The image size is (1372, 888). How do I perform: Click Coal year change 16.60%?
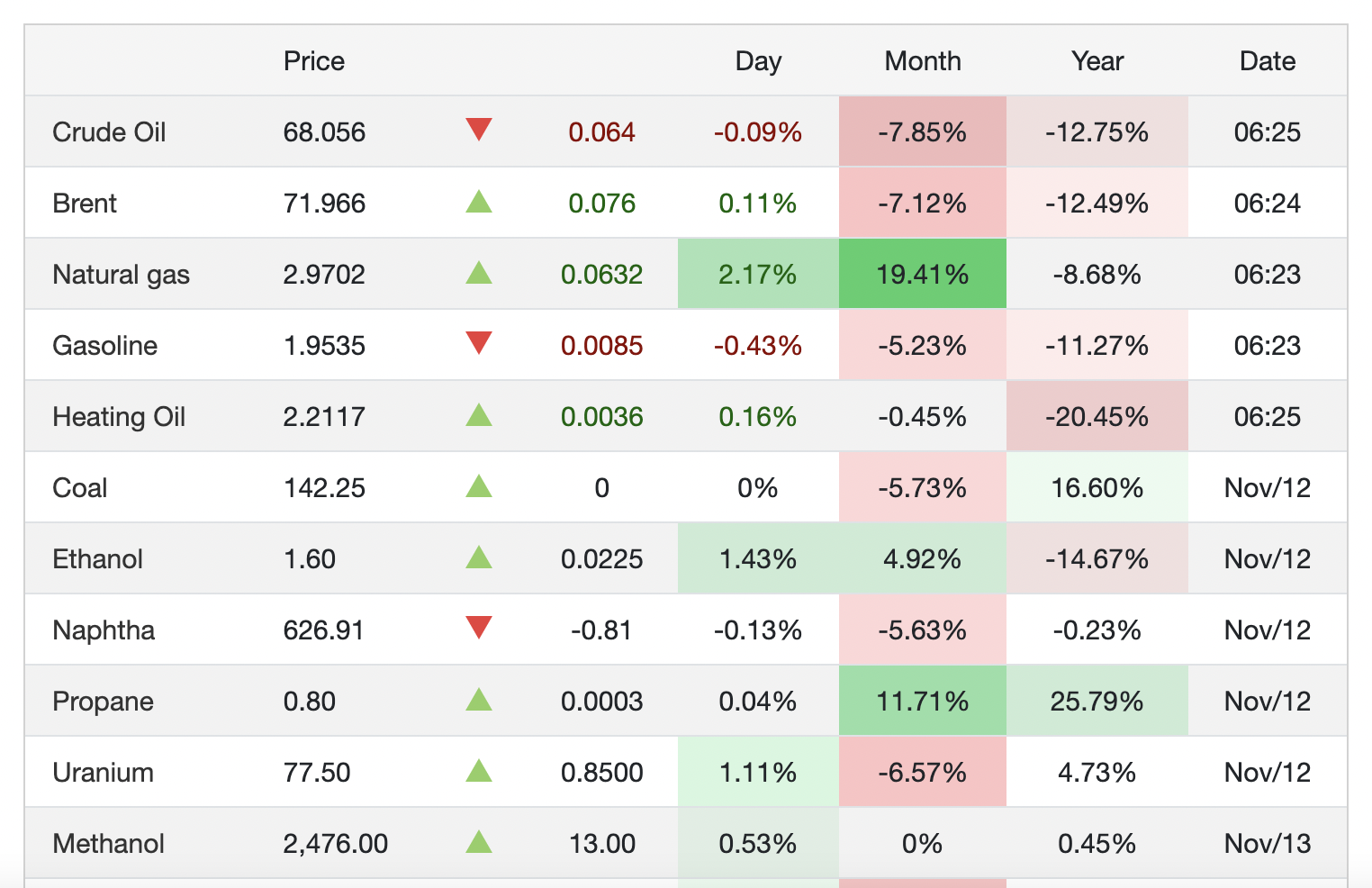1097,488
